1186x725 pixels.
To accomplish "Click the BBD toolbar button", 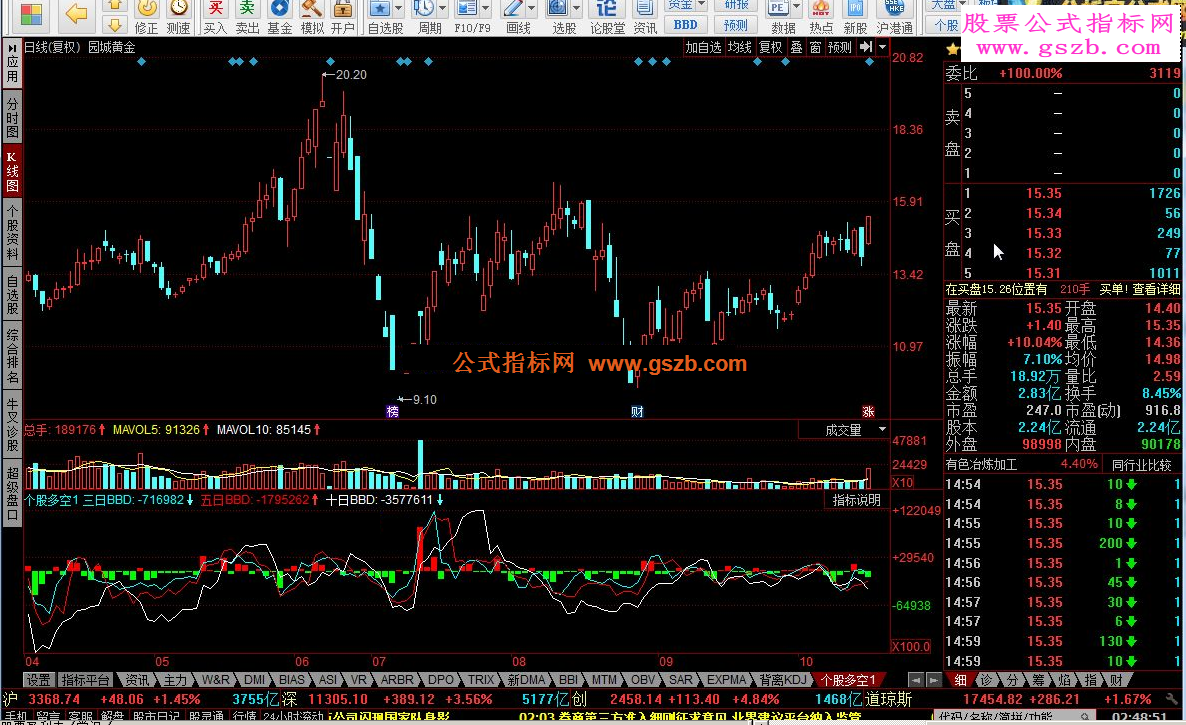I will click(x=685, y=25).
